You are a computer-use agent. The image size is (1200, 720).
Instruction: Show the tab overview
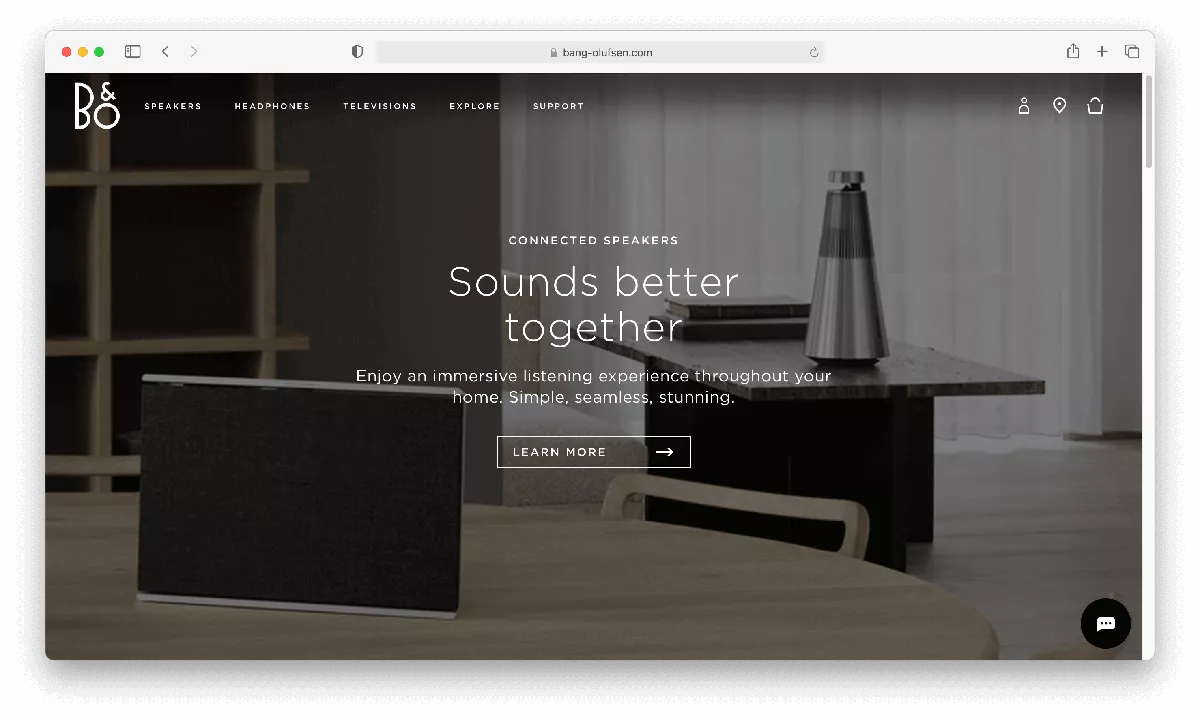(1132, 51)
